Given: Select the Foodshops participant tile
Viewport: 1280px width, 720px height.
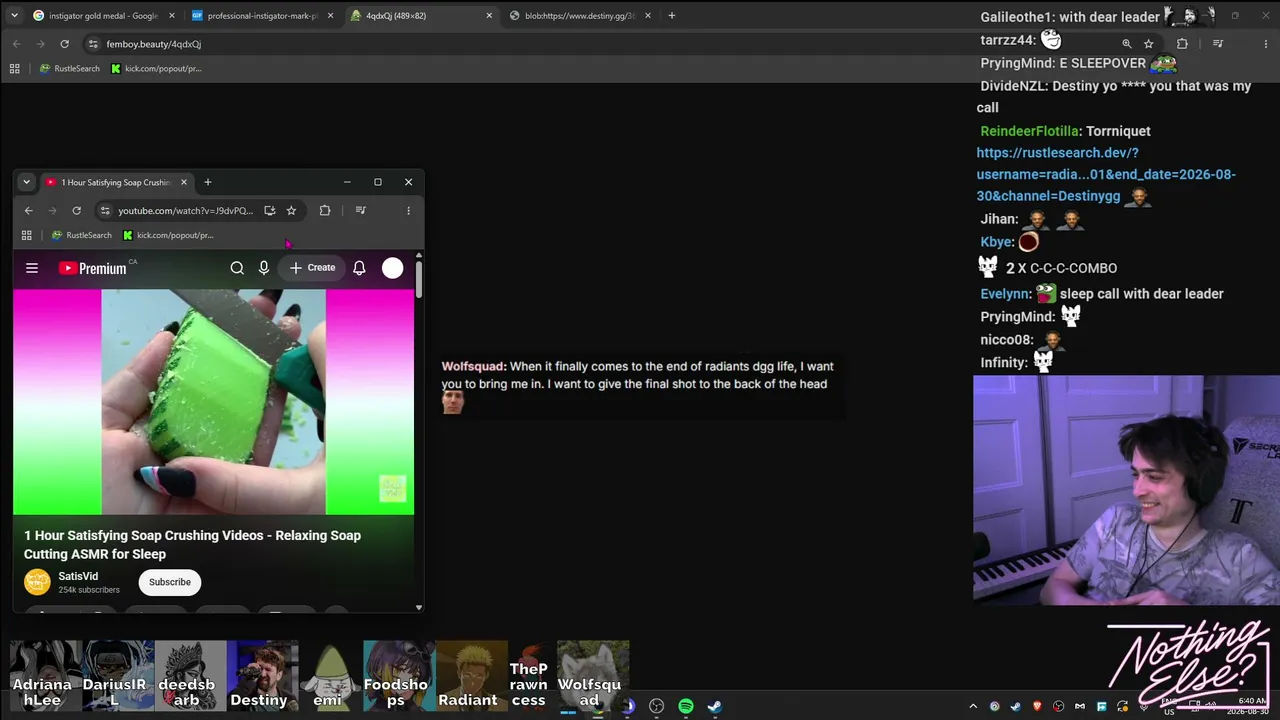Looking at the screenshot, I should (x=397, y=675).
